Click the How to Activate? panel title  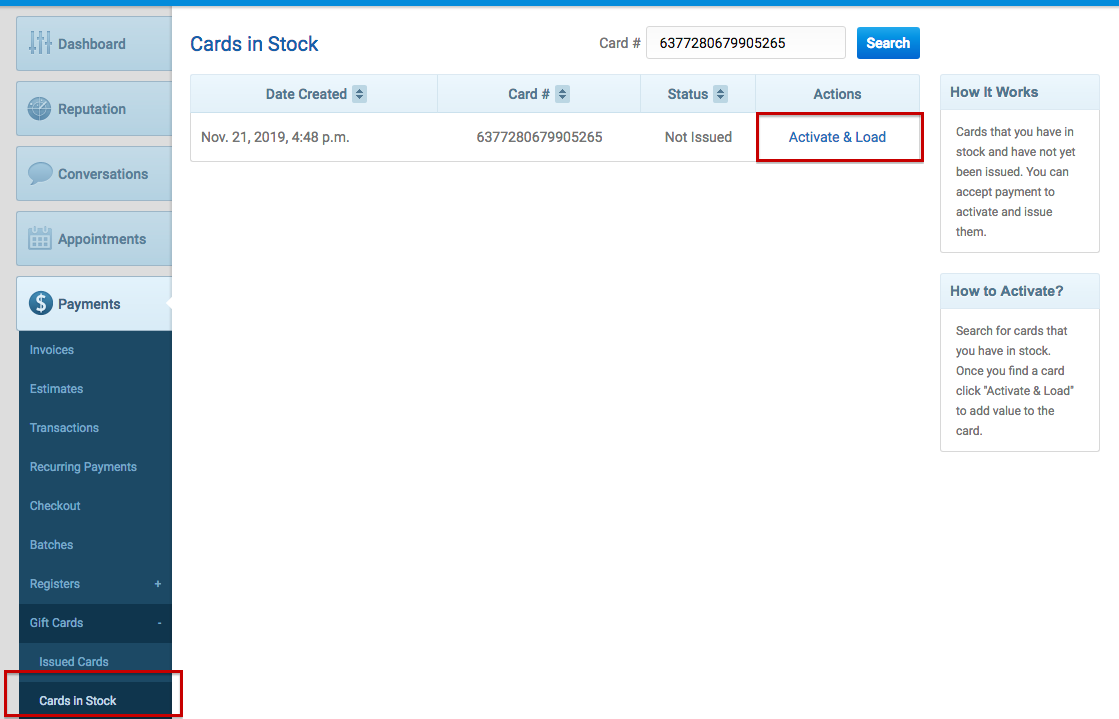click(1007, 291)
